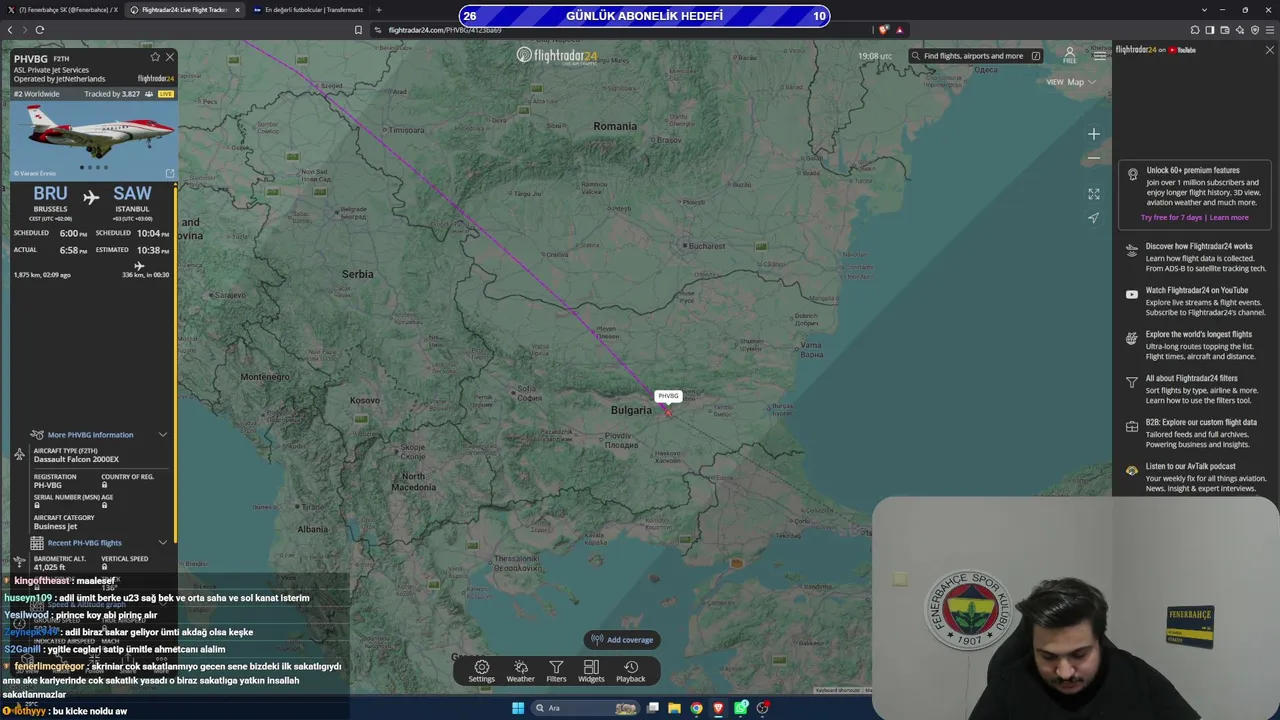Open the Brave VPN shield icon
The height and width of the screenshot is (720, 1280).
[1255, 30]
